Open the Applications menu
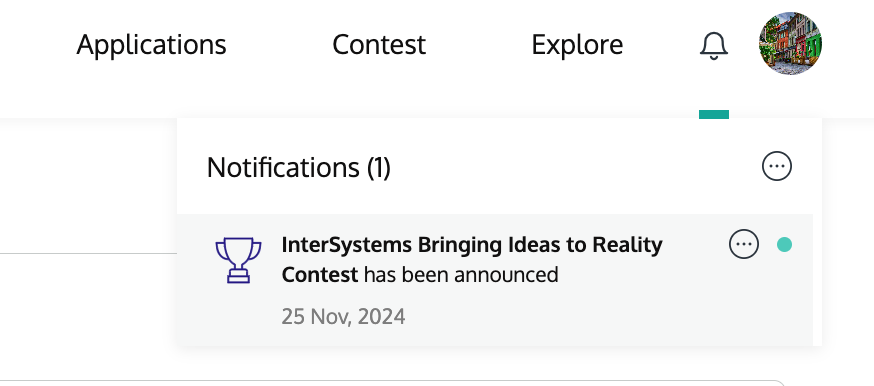874x386 pixels. click(151, 45)
